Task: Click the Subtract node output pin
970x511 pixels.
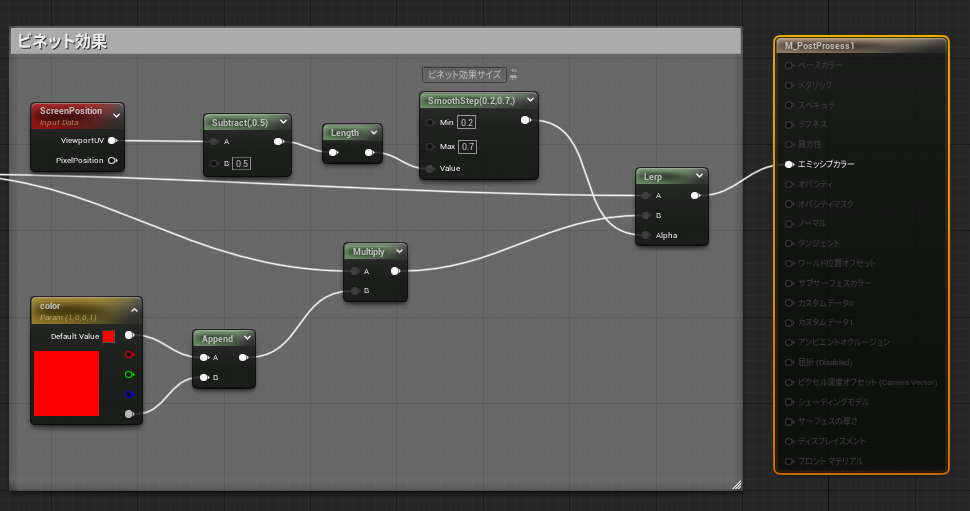Action: coord(279,142)
